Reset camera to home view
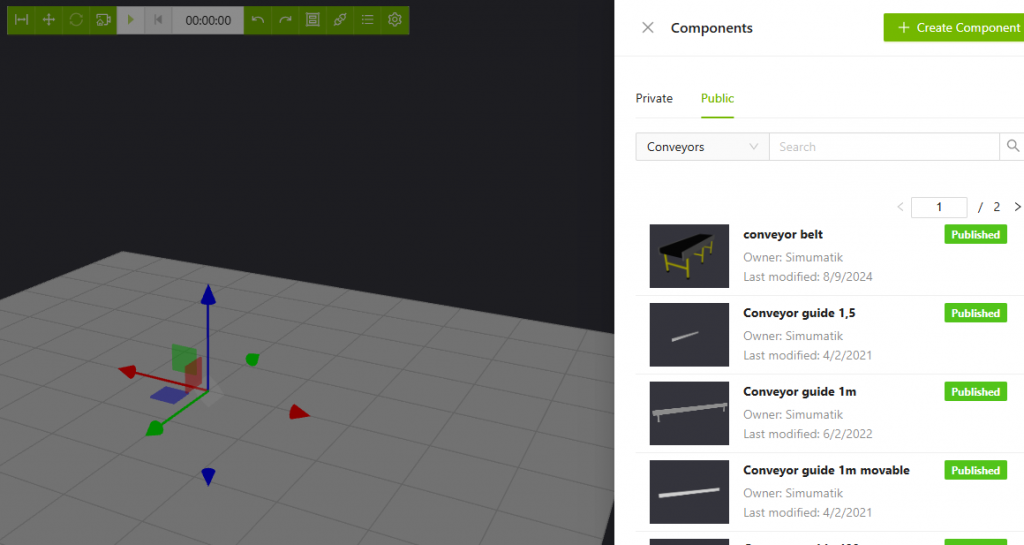 [x=103, y=20]
